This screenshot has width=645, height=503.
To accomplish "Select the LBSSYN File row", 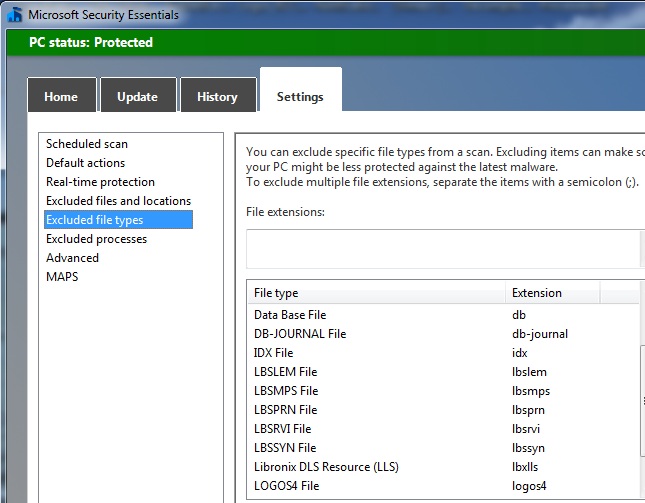I will click(443, 447).
